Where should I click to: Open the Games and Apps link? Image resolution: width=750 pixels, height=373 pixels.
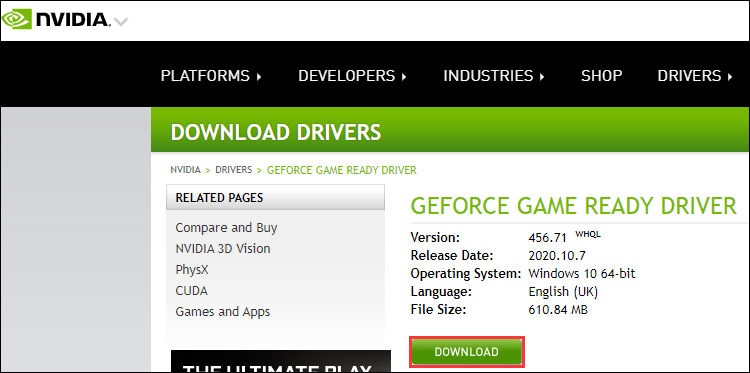222,312
